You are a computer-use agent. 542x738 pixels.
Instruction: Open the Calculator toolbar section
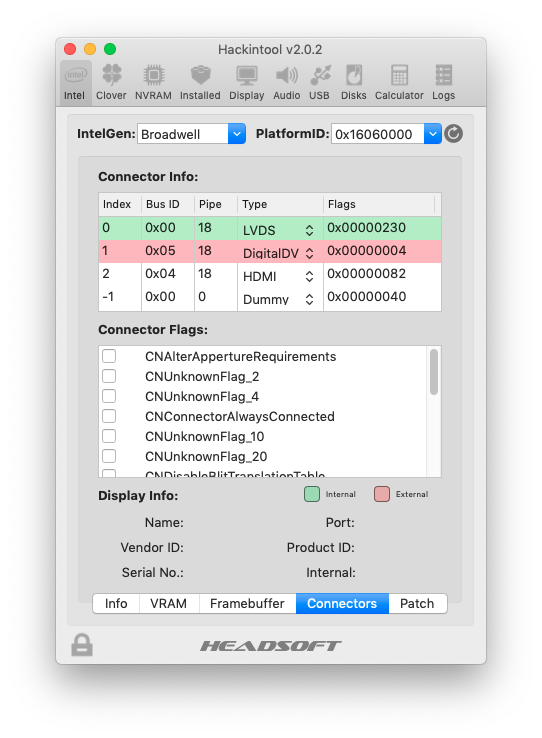pyautogui.click(x=399, y=83)
